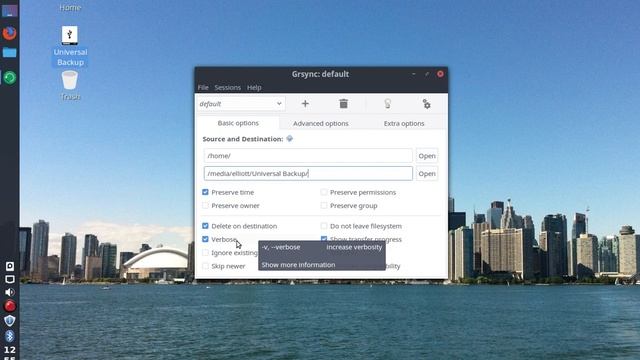The height and width of the screenshot is (360, 640).
Task: Open the Help menu
Action: (254, 87)
